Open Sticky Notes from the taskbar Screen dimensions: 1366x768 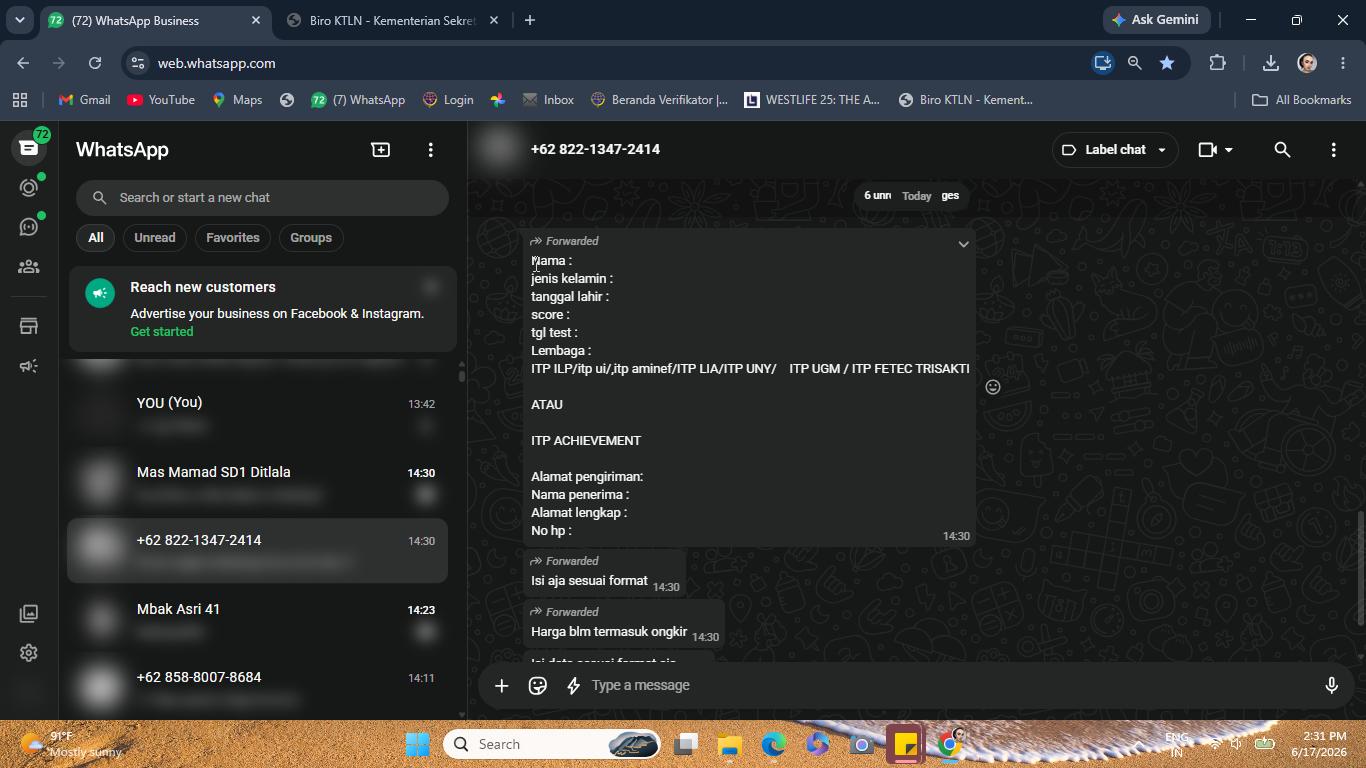coord(905,744)
